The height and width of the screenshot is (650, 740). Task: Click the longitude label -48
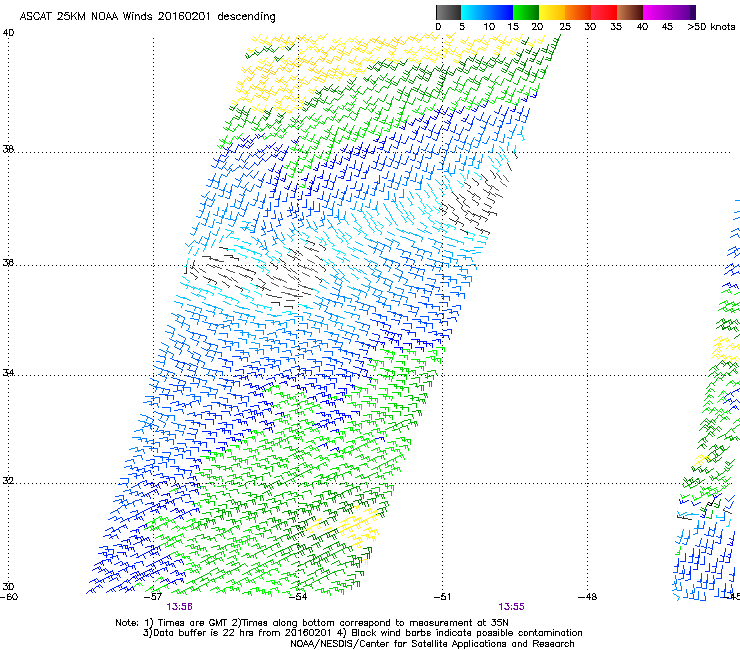587,597
